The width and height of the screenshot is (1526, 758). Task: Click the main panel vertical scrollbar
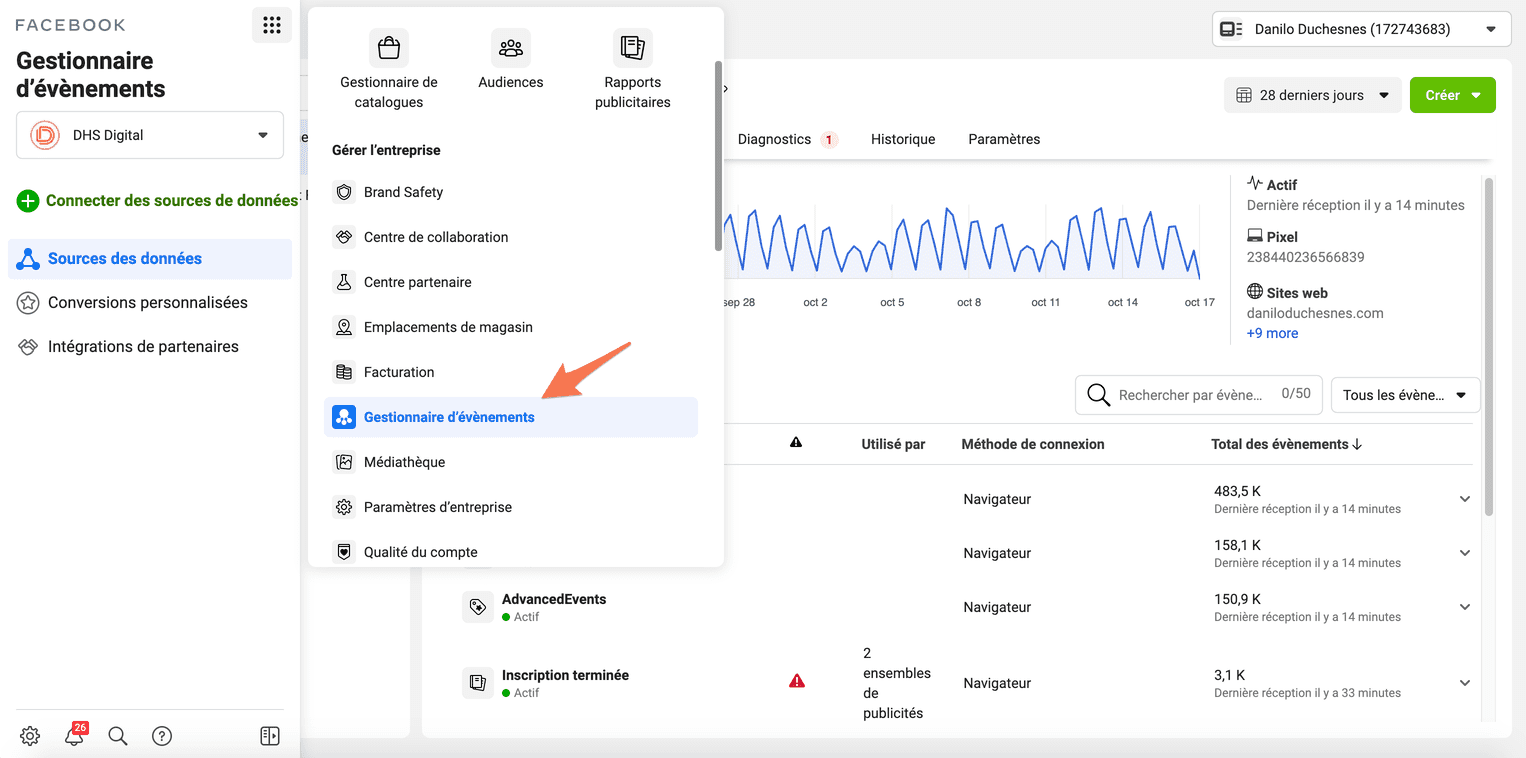1488,346
